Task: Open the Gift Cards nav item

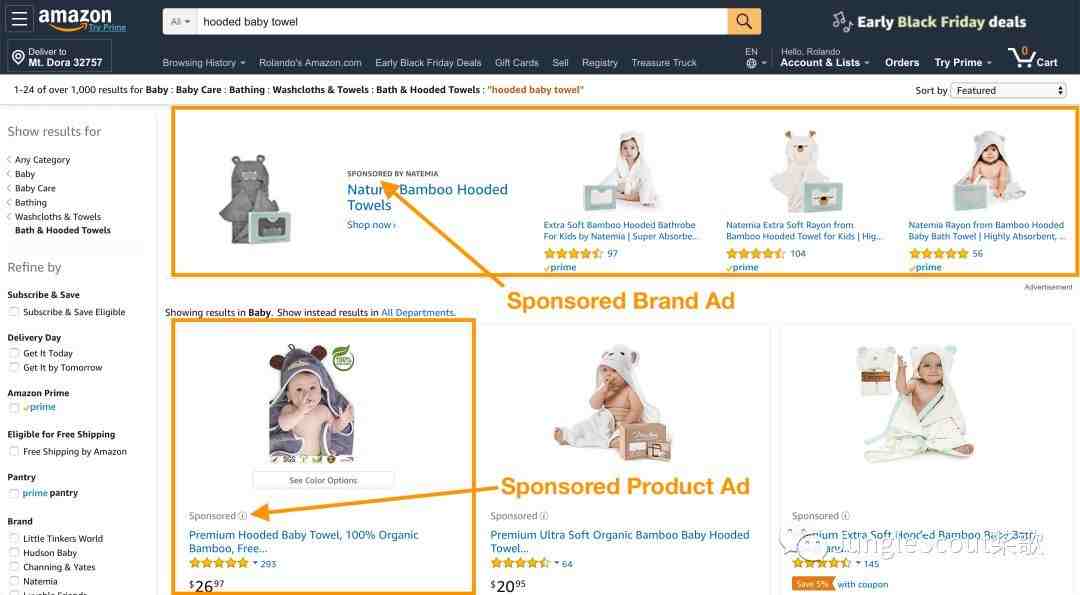Action: pos(517,63)
